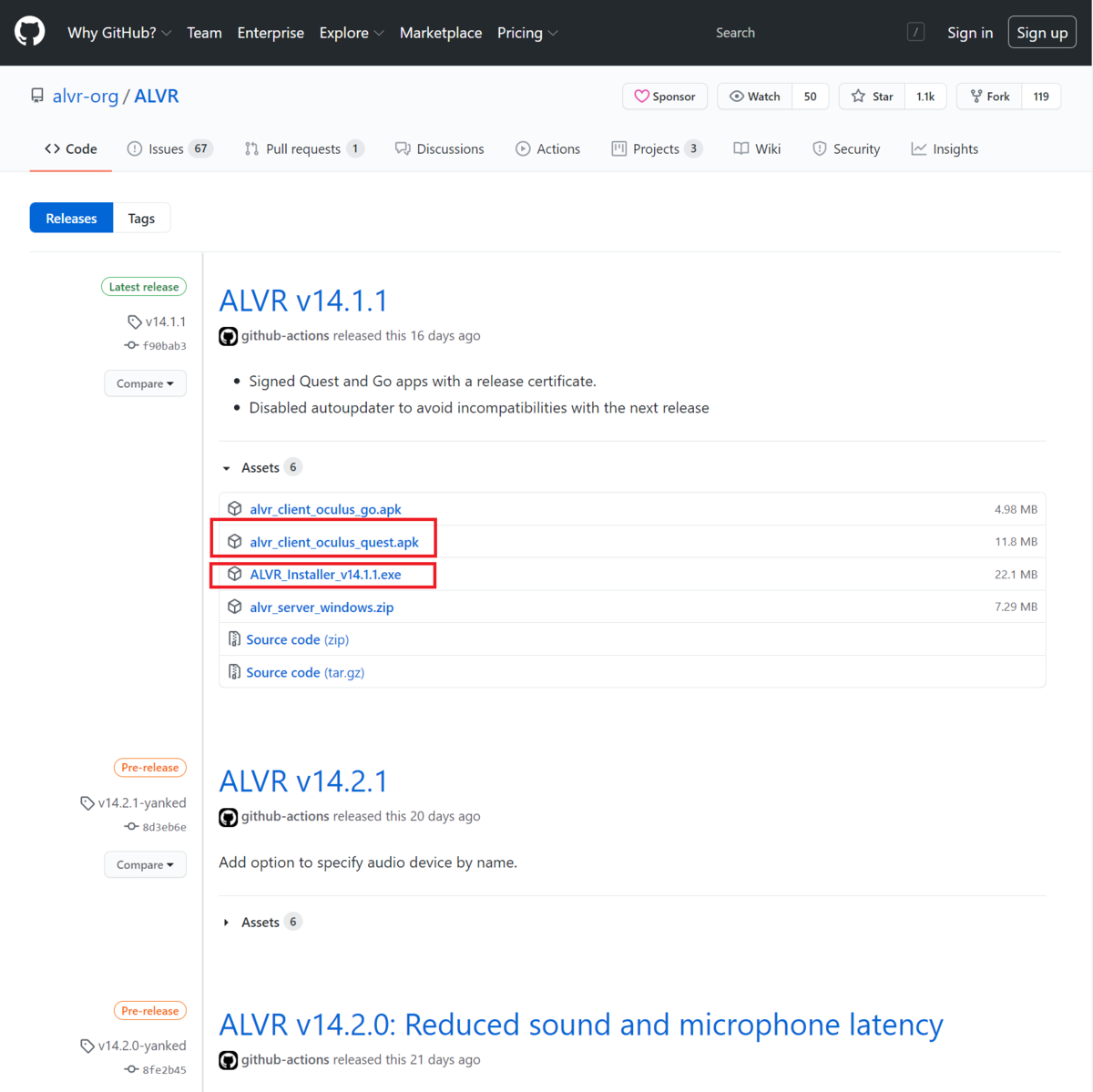
Task: Download alvr_client_oculus_quest.apk
Action: pos(334,542)
